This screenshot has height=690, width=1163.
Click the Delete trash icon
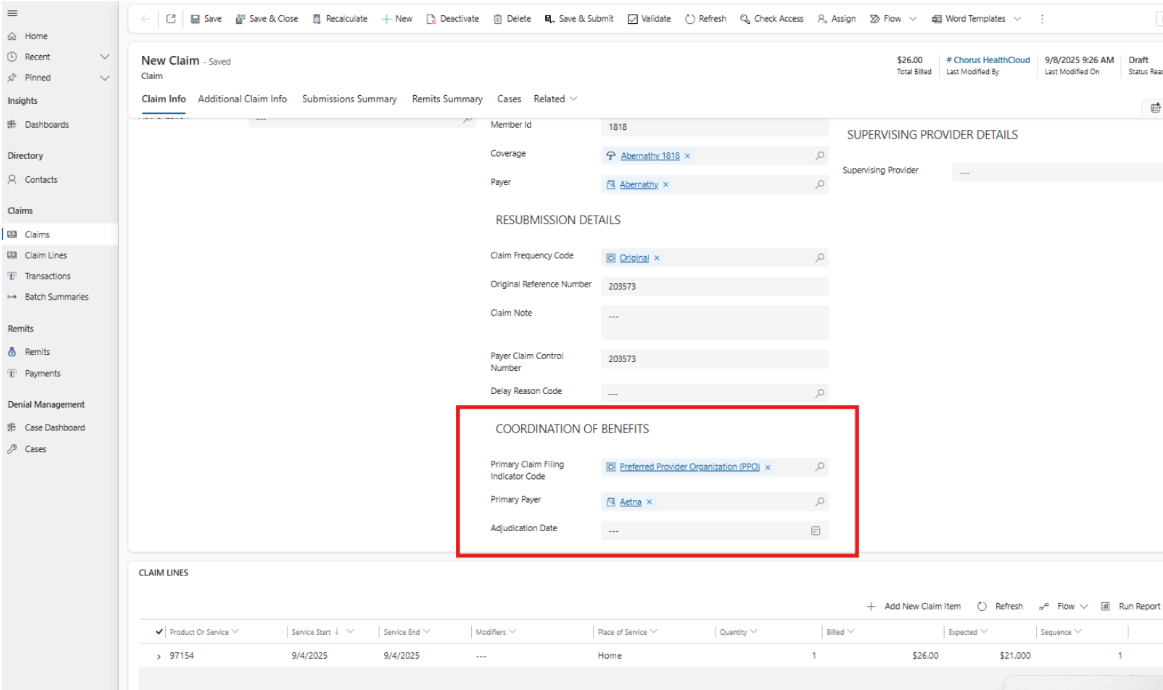coord(497,19)
